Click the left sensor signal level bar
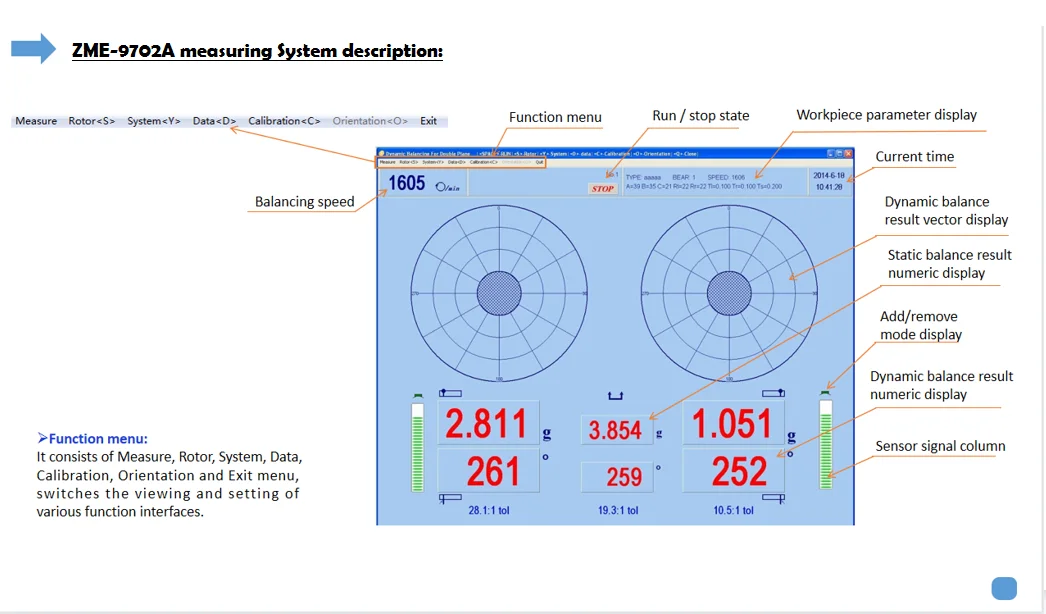This screenshot has height=614, width=1046. [418, 446]
